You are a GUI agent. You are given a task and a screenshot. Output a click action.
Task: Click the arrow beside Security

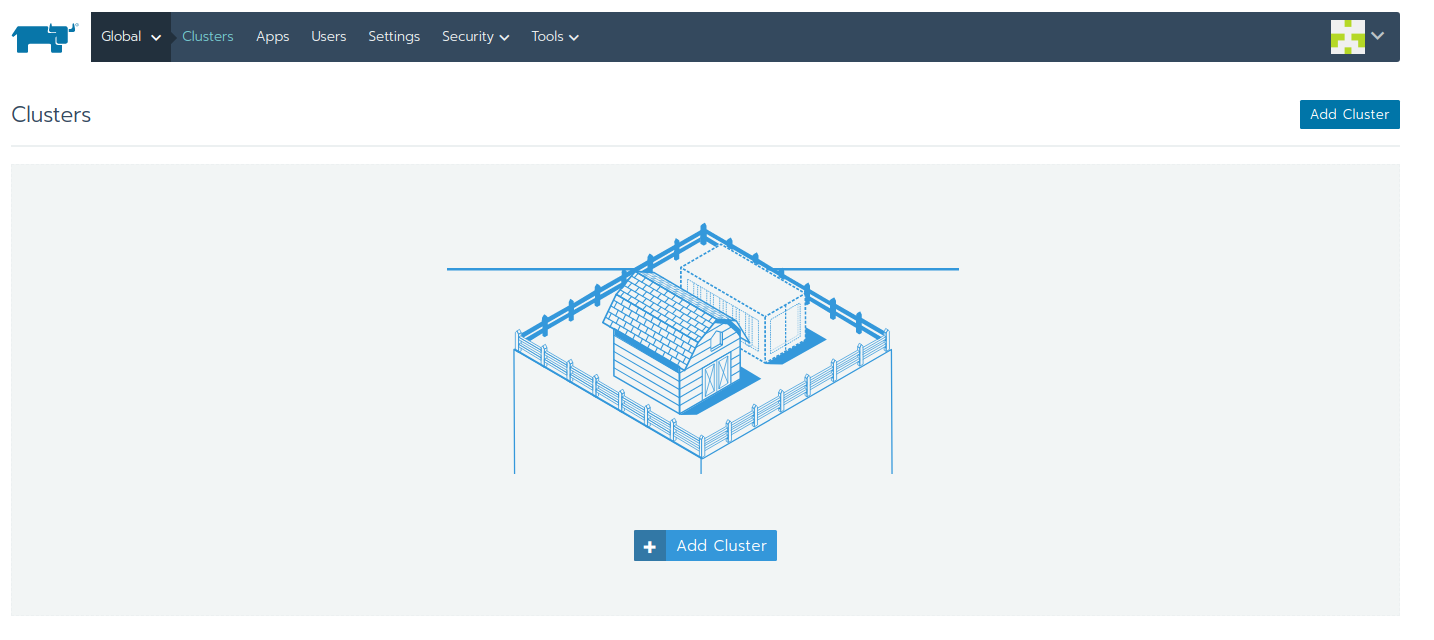[x=504, y=38]
